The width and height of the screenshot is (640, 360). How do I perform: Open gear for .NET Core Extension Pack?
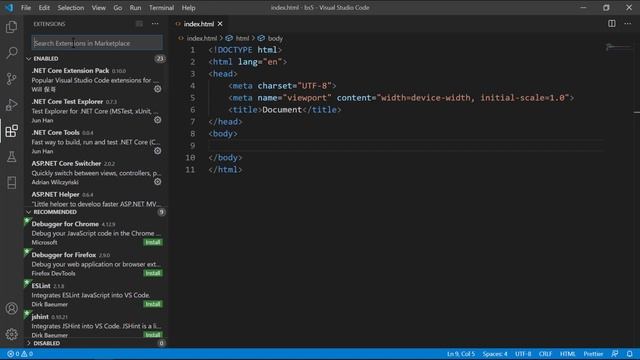pos(158,89)
